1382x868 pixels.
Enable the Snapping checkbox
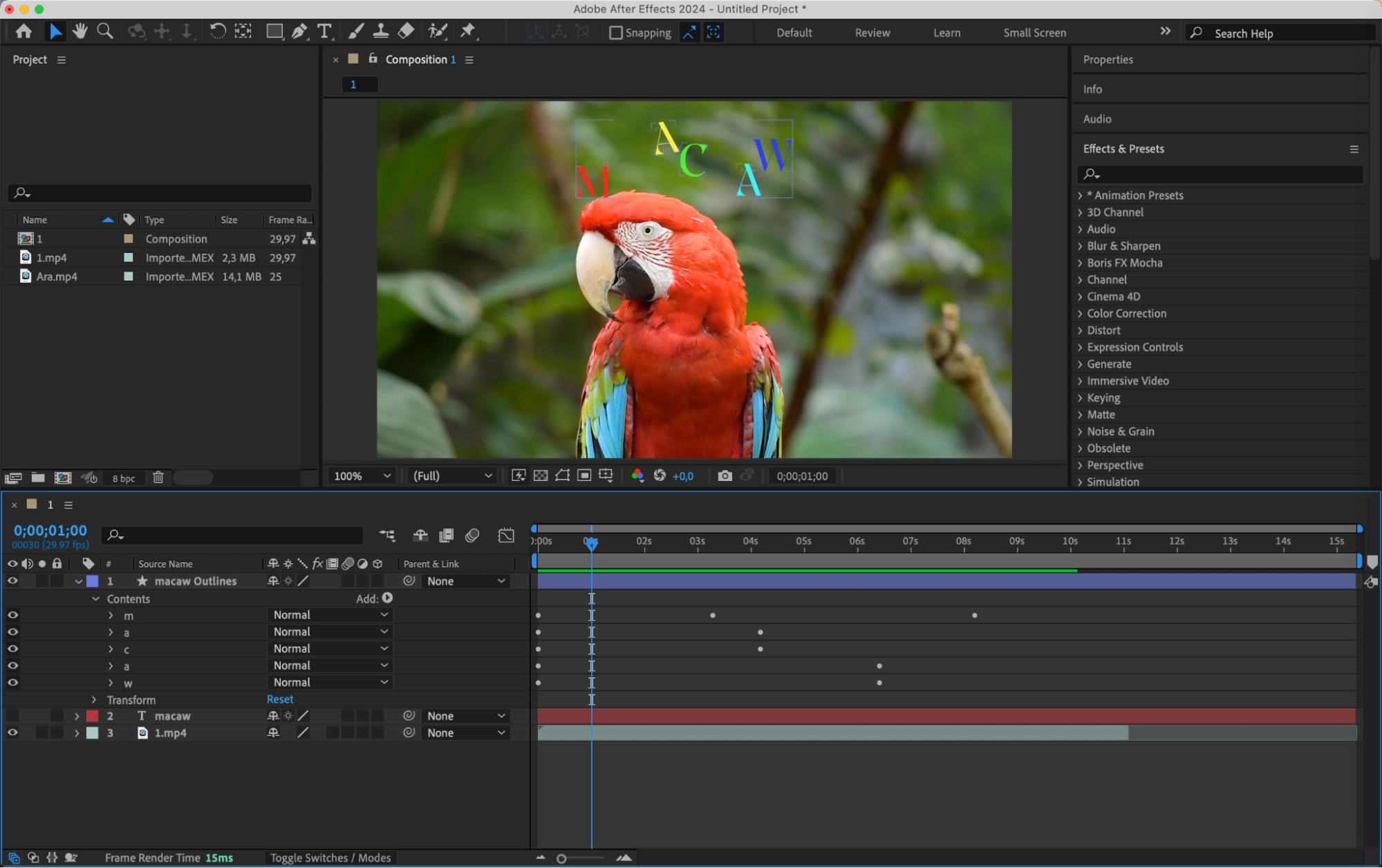click(615, 32)
